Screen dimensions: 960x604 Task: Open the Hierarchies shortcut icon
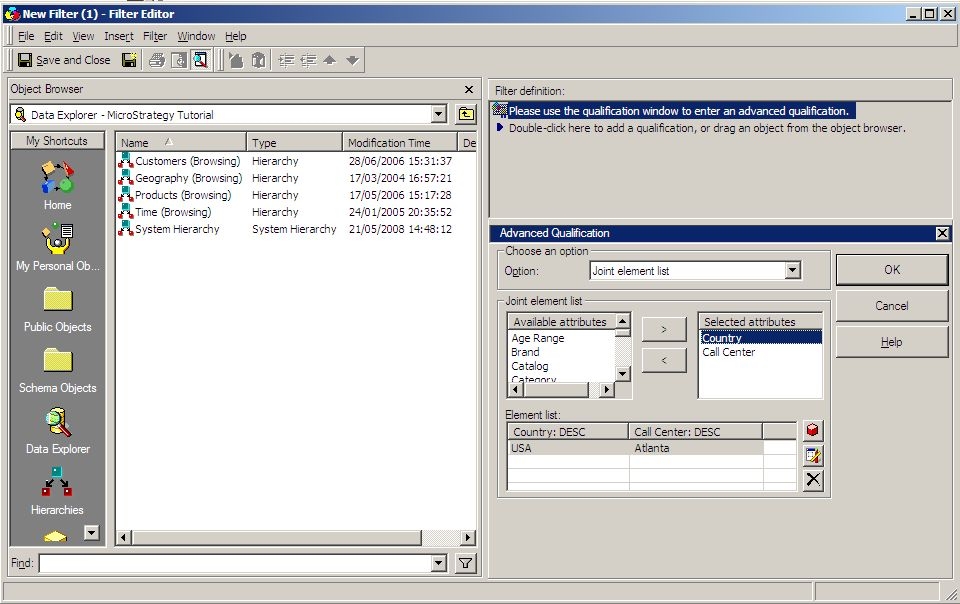coord(57,484)
